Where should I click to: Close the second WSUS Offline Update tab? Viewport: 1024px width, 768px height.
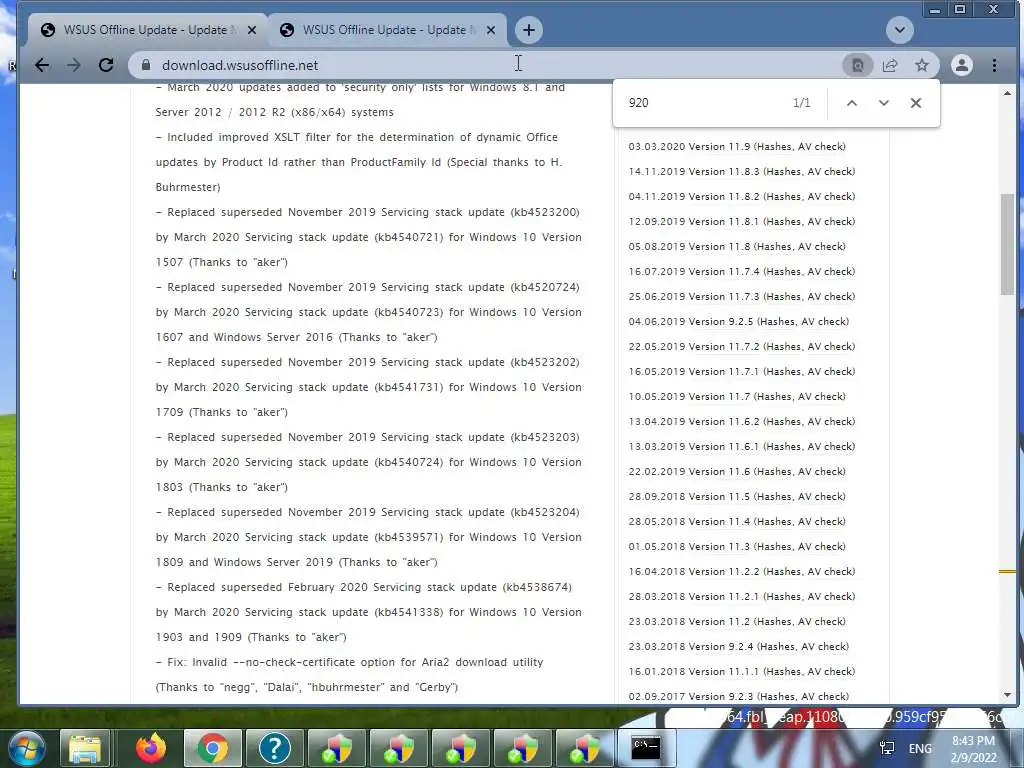(491, 30)
